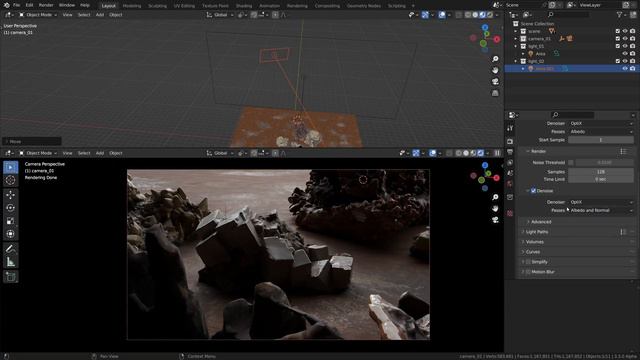The height and width of the screenshot is (360, 640).
Task: Select the Move tool in left toolbar
Action: pos(11,194)
